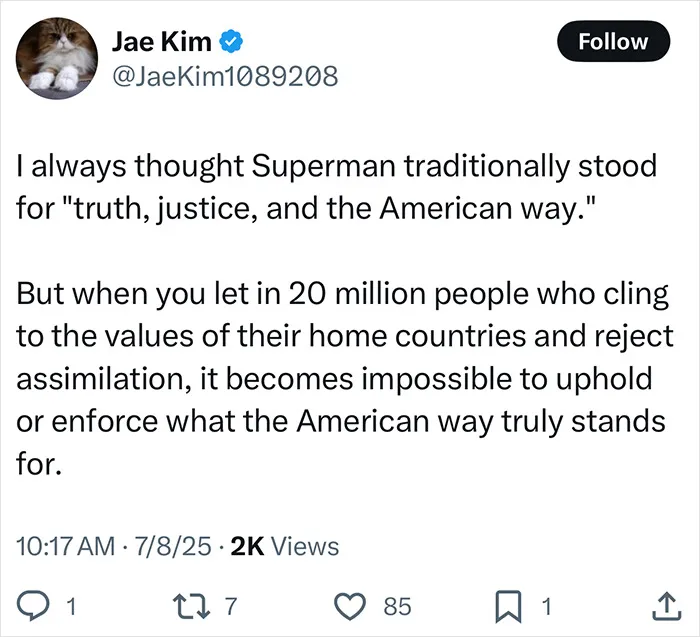This screenshot has width=700, height=637.
Task: Click the bookmark count of 1
Action: [546, 607]
